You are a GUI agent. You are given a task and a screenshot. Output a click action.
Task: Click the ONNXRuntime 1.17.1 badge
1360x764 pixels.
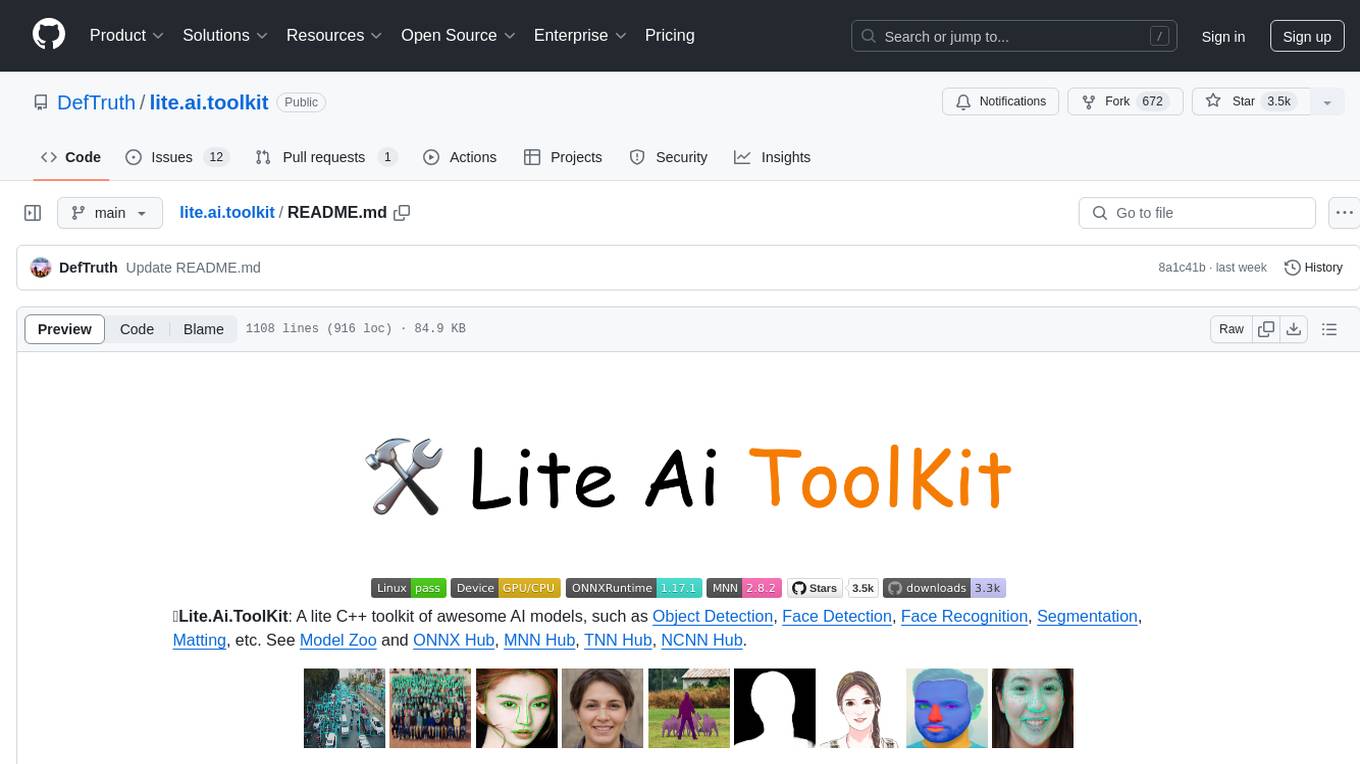(634, 588)
